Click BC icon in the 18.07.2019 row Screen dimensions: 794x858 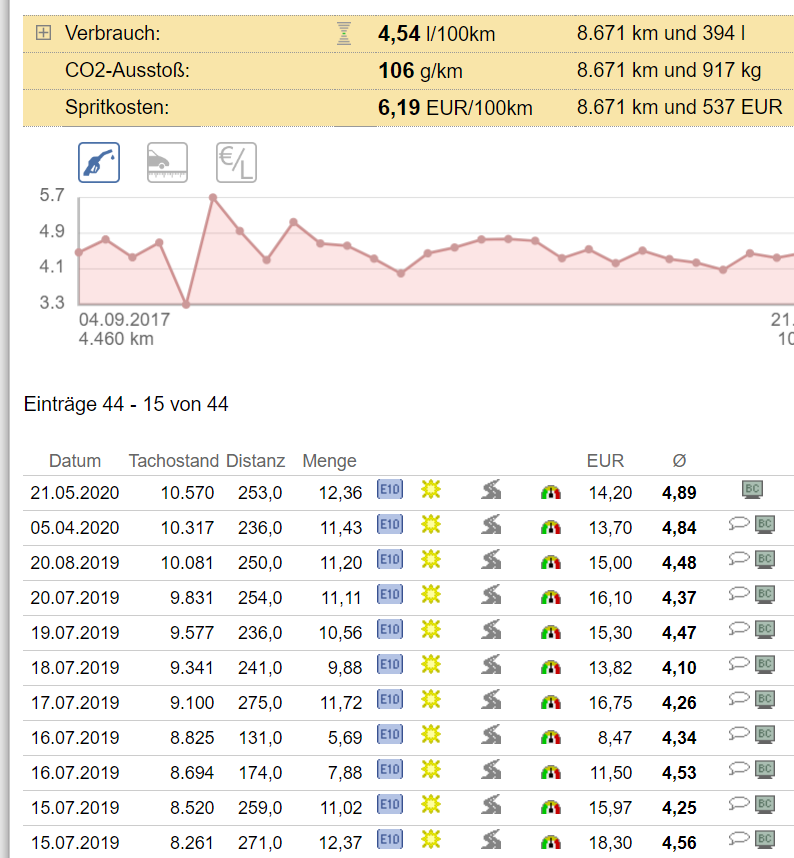765,665
